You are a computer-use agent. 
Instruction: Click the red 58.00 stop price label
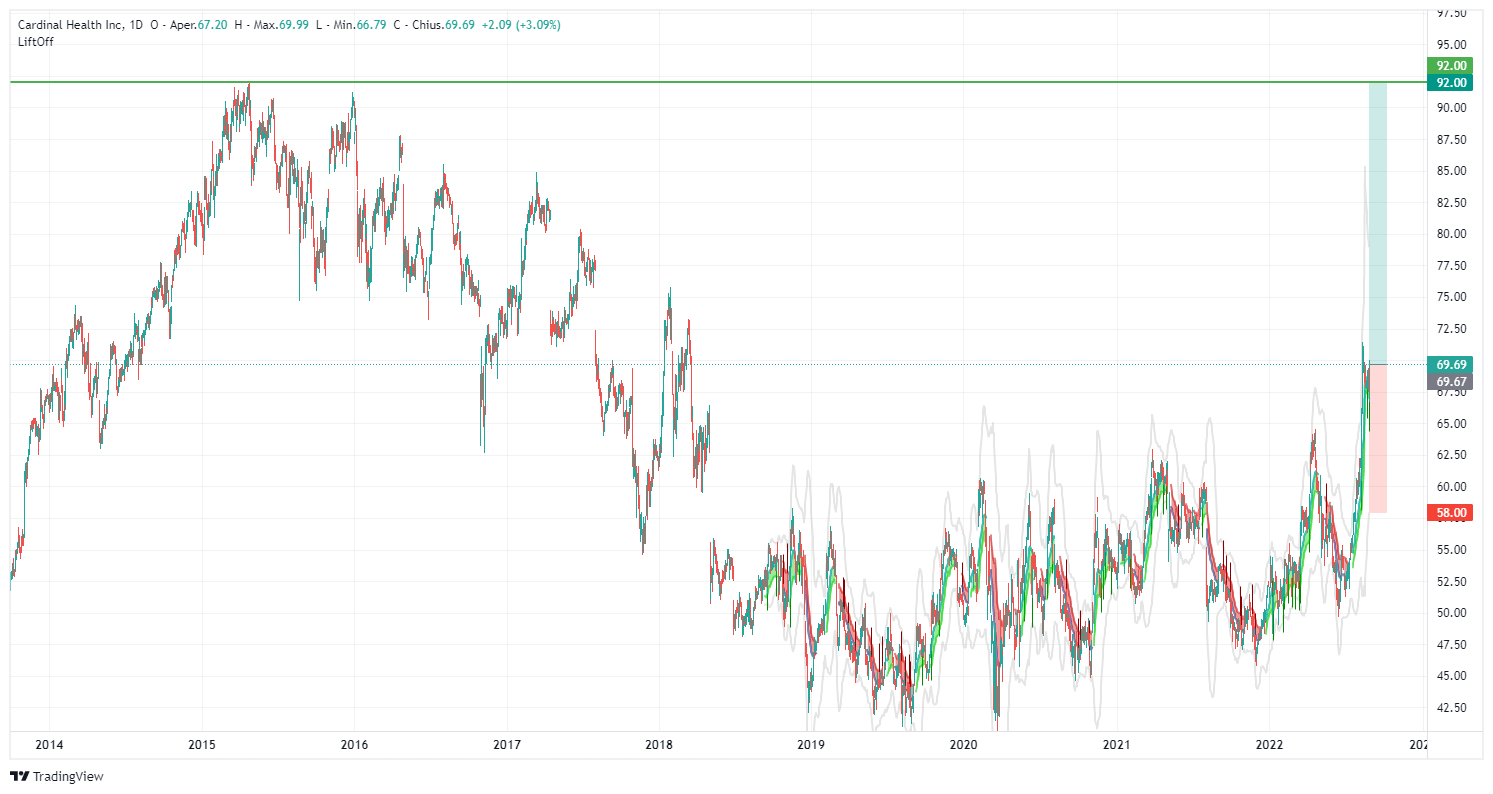click(x=1451, y=513)
